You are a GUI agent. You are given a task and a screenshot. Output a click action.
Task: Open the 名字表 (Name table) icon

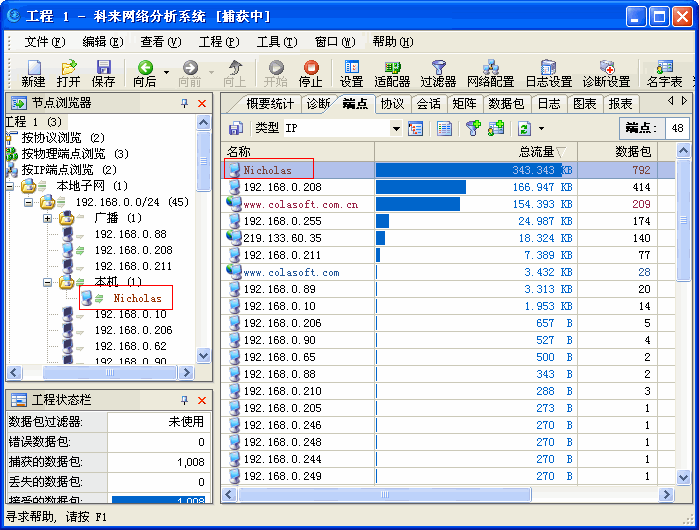(665, 73)
